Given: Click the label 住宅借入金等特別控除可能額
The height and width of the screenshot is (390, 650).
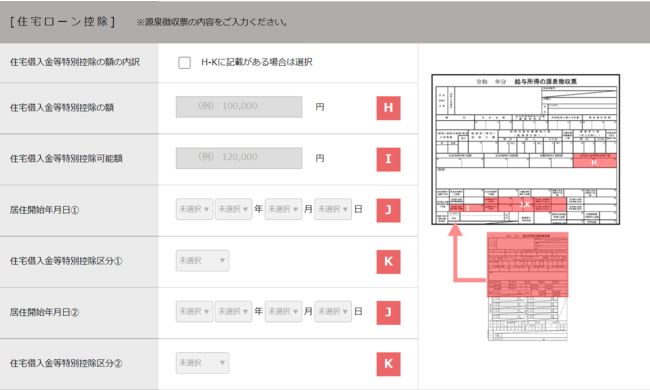Looking at the screenshot, I should (66, 158).
